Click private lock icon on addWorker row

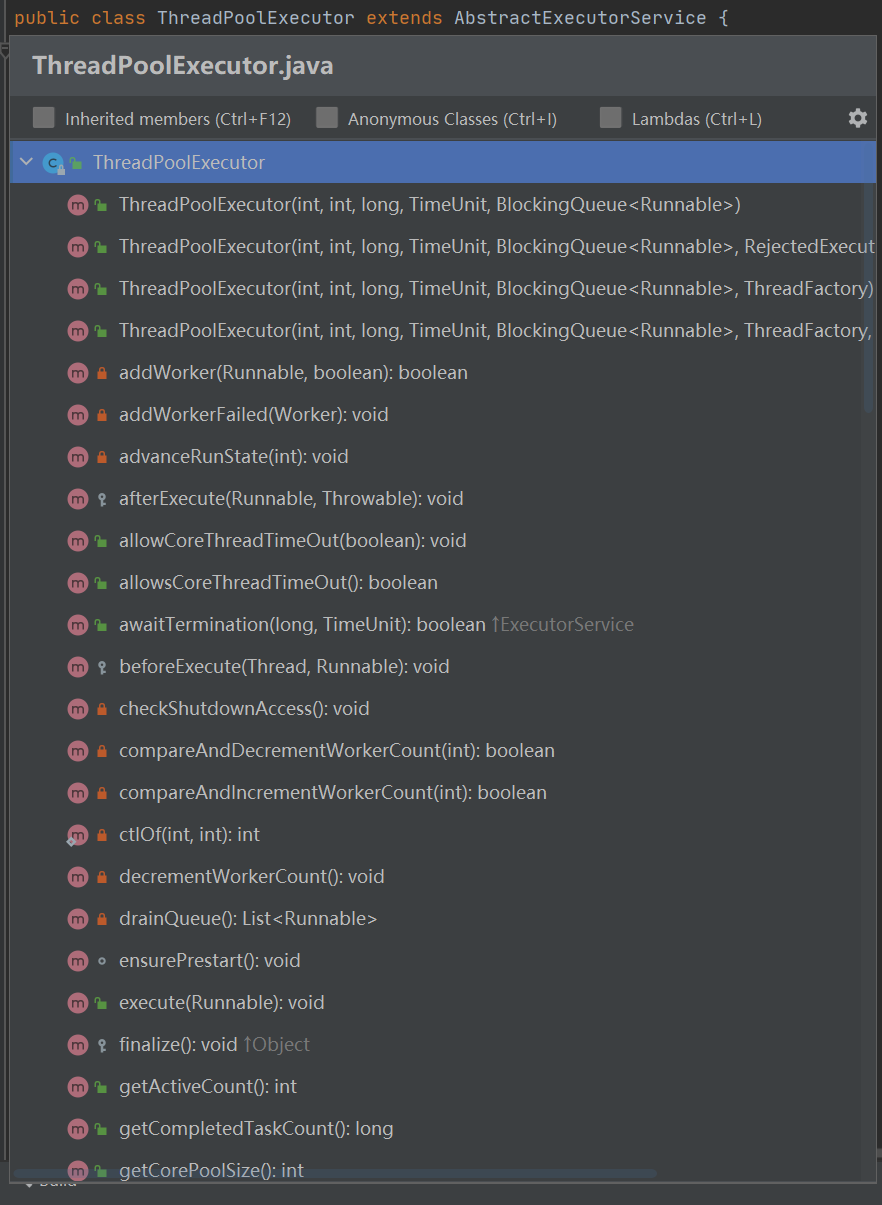pos(101,373)
